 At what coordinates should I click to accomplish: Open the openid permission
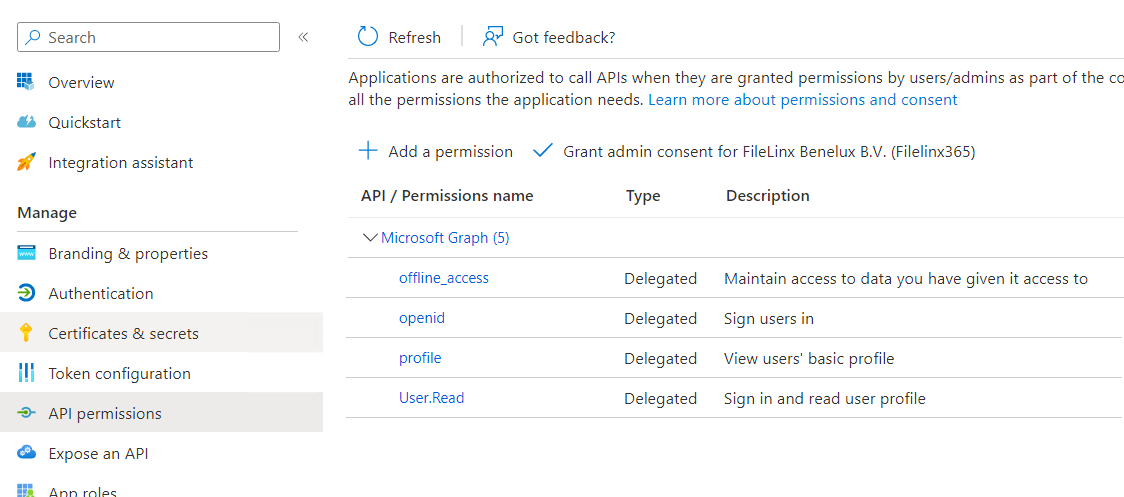pyautogui.click(x=422, y=318)
